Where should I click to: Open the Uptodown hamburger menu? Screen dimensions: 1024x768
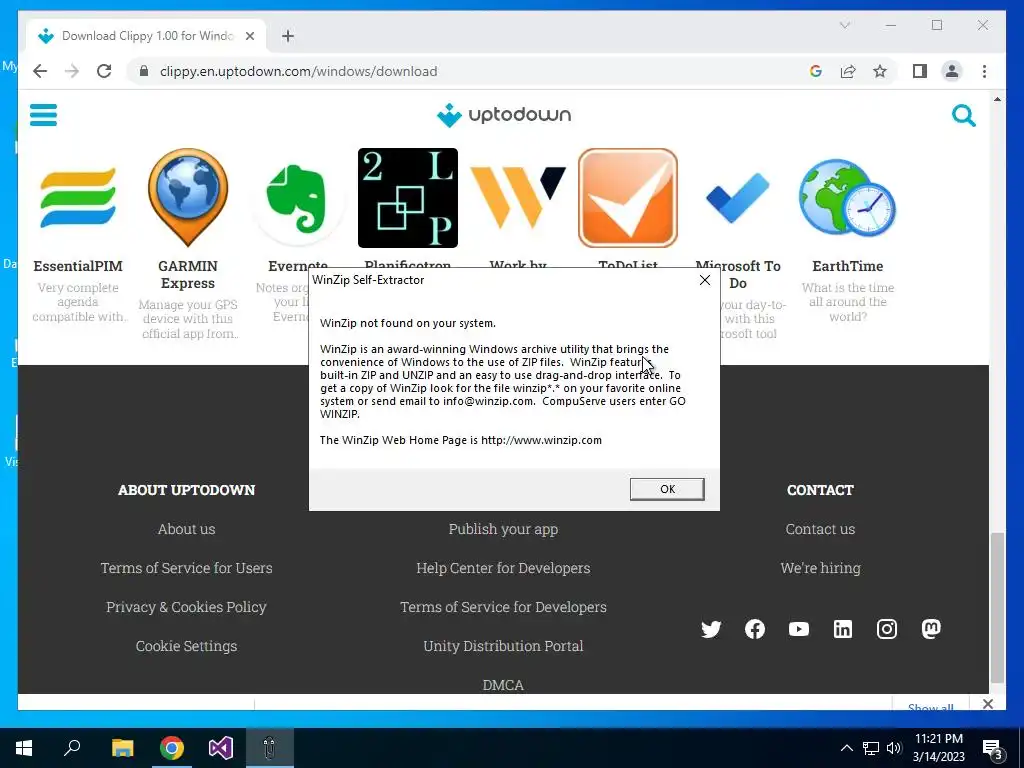(x=43, y=115)
